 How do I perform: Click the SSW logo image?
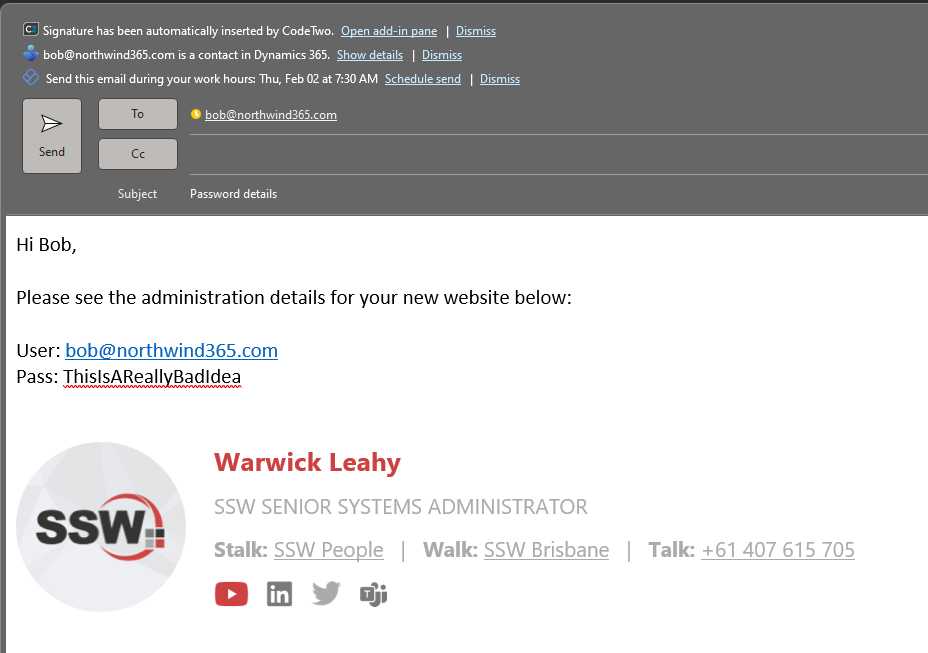(x=101, y=526)
